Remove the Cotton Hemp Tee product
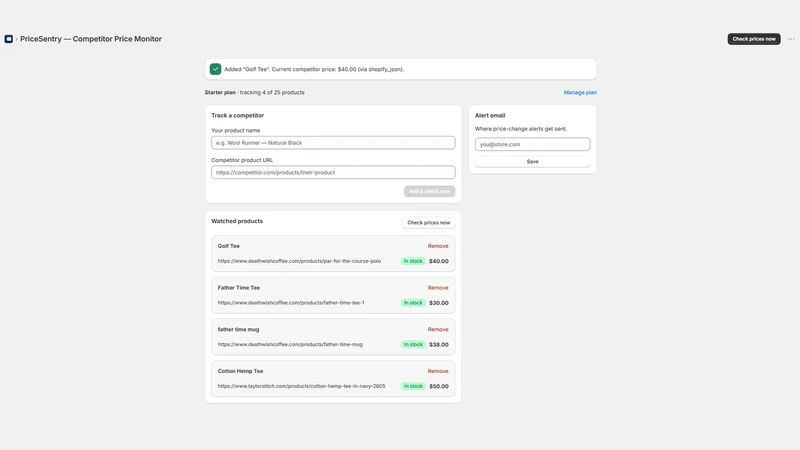 click(438, 371)
